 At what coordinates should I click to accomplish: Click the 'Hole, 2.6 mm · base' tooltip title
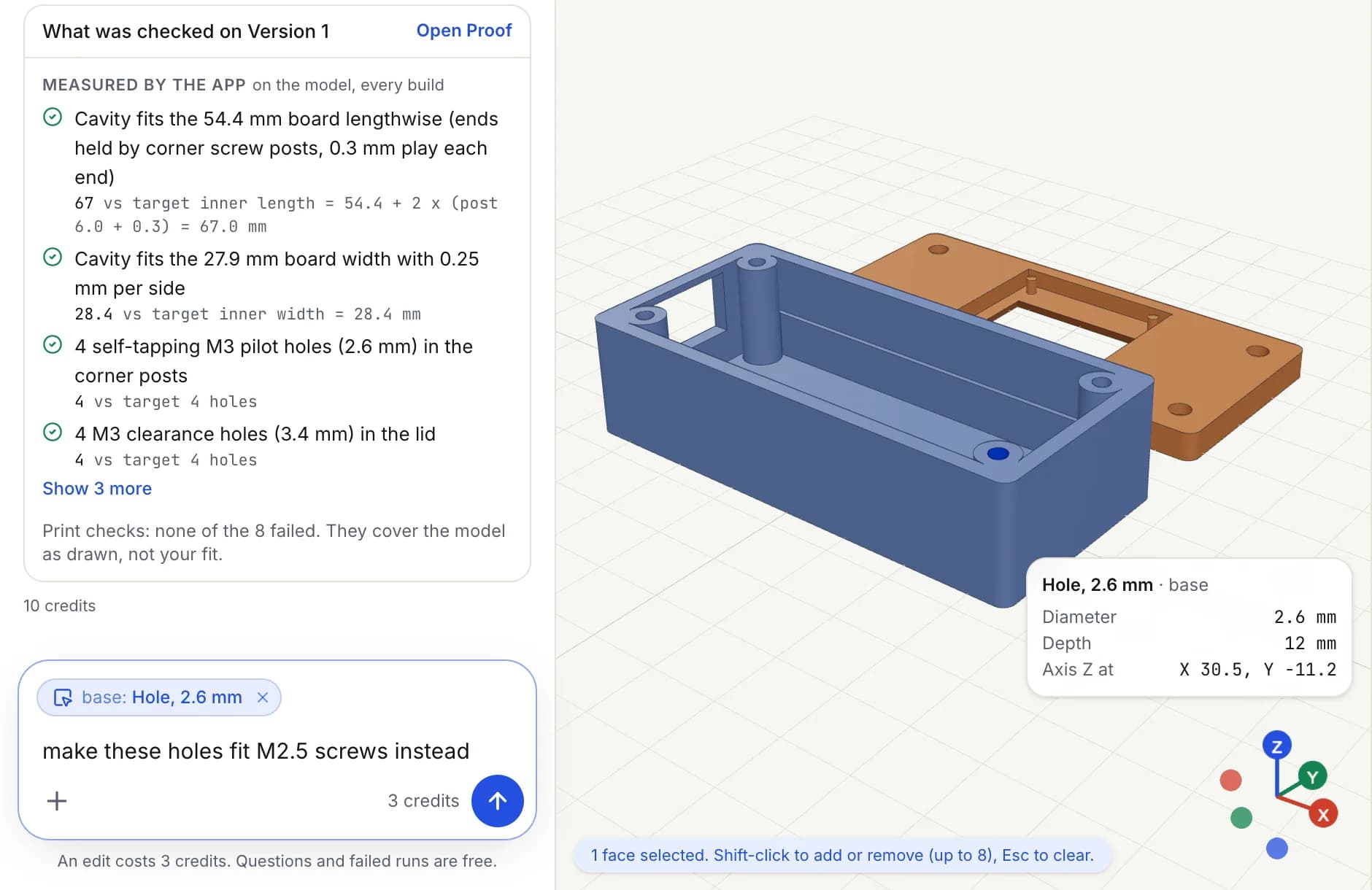(x=1125, y=585)
